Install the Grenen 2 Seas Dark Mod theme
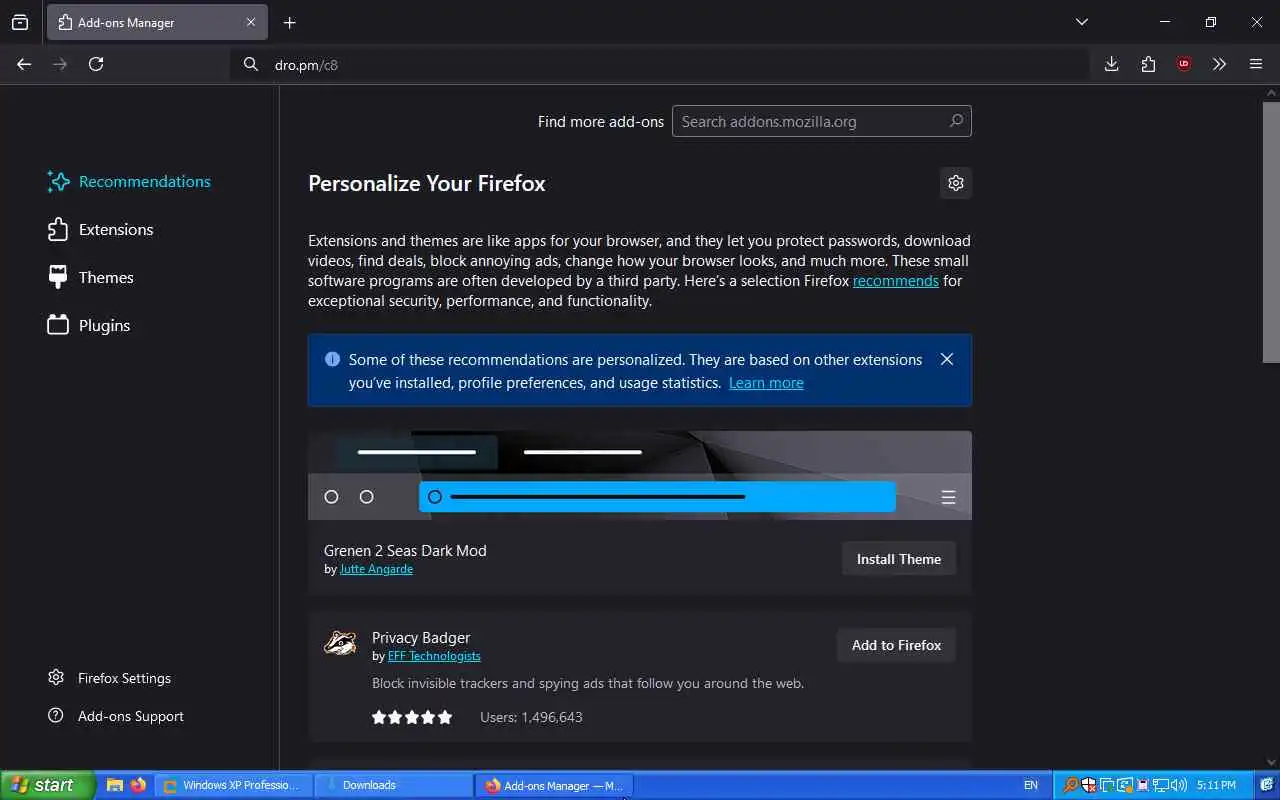 pos(899,559)
